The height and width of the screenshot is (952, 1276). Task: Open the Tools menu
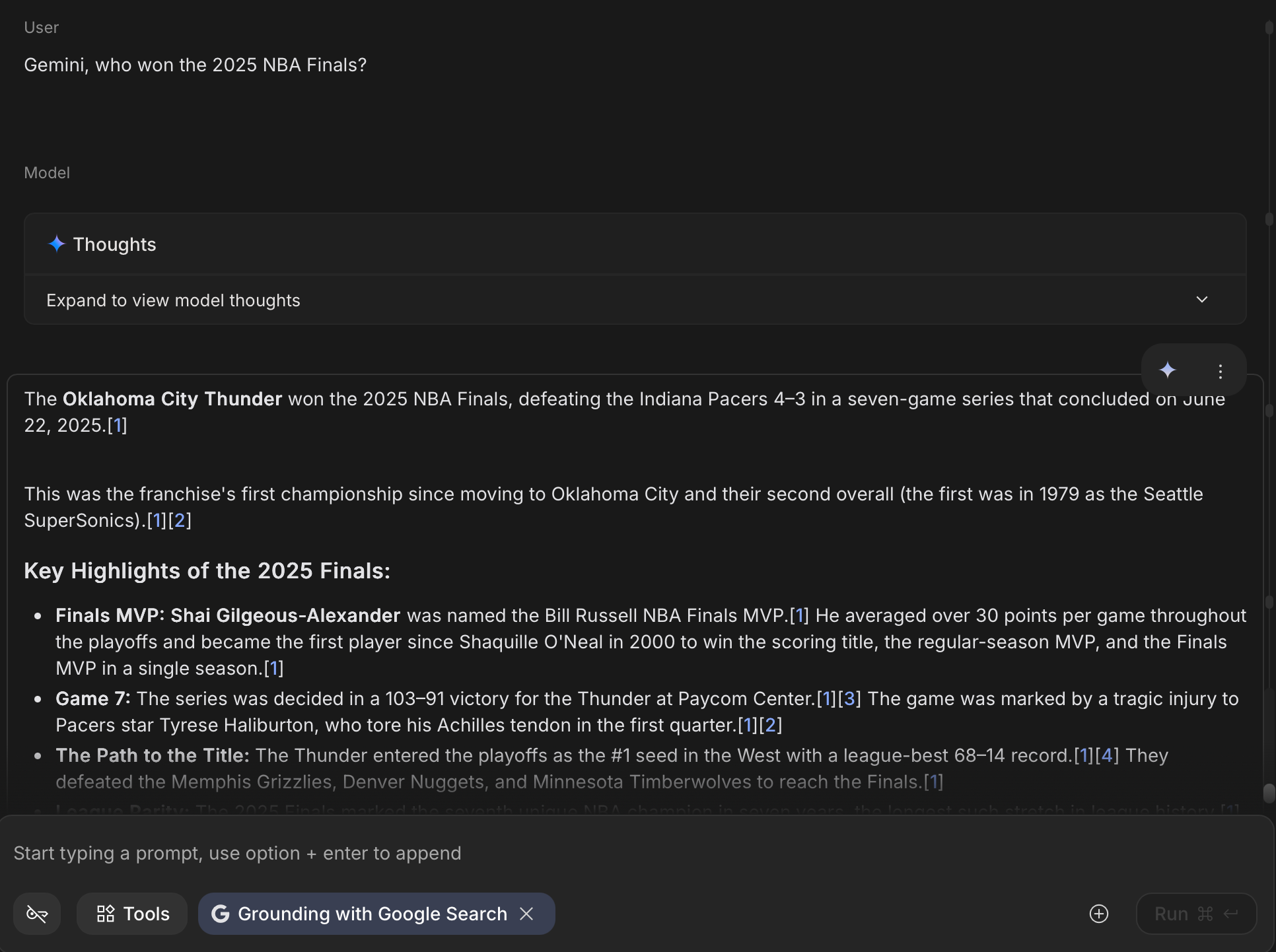coord(131,914)
